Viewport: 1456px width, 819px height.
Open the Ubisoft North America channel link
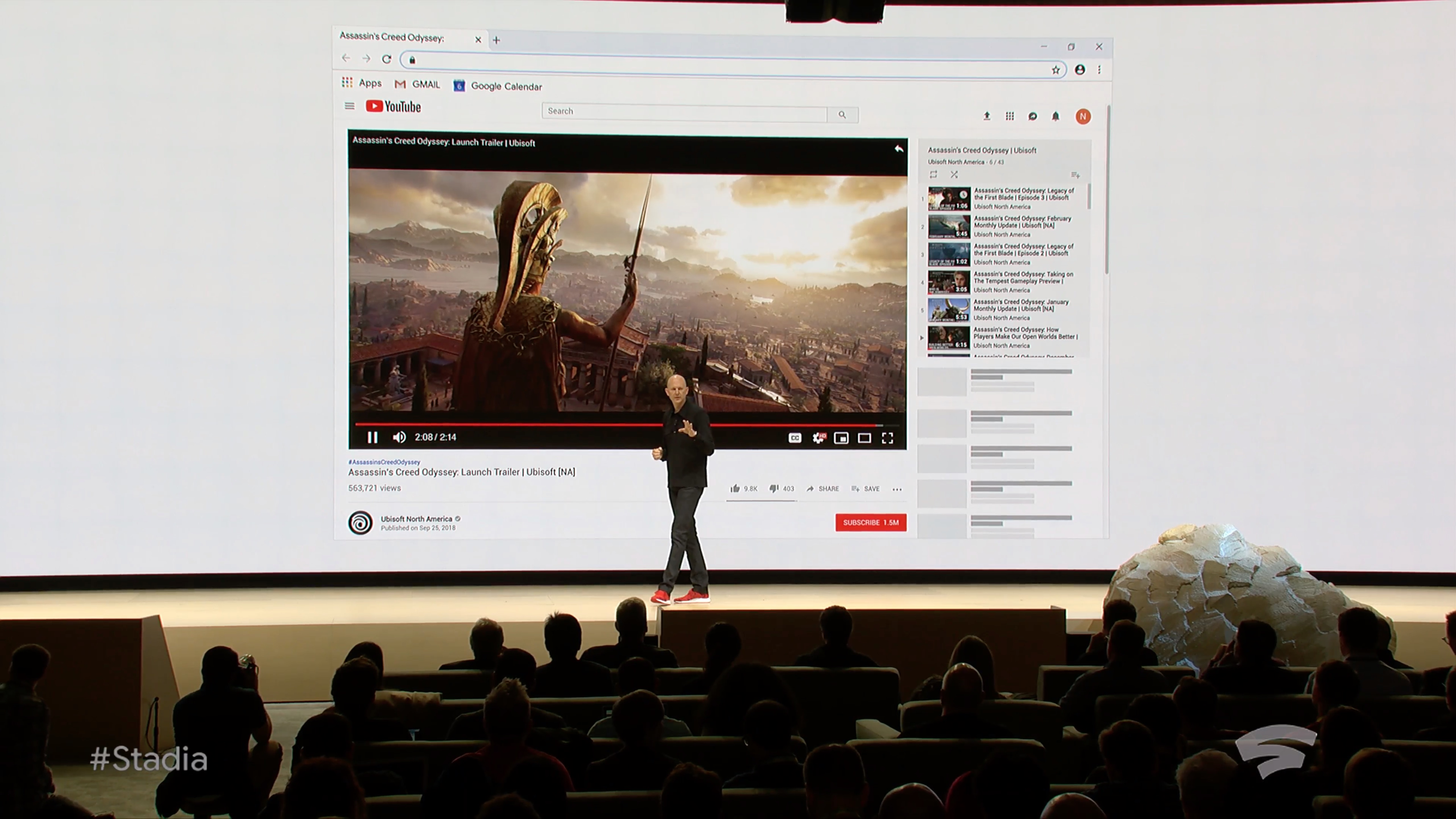[416, 519]
